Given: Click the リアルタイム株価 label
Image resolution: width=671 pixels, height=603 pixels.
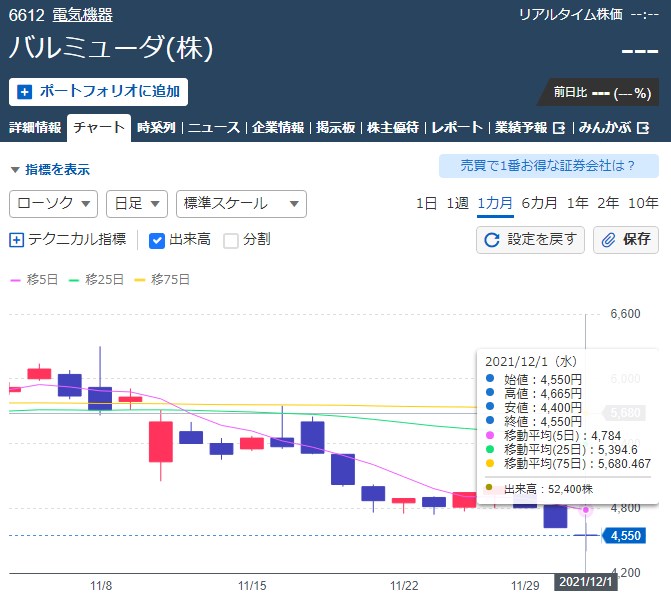Looking at the screenshot, I should click(x=570, y=15).
